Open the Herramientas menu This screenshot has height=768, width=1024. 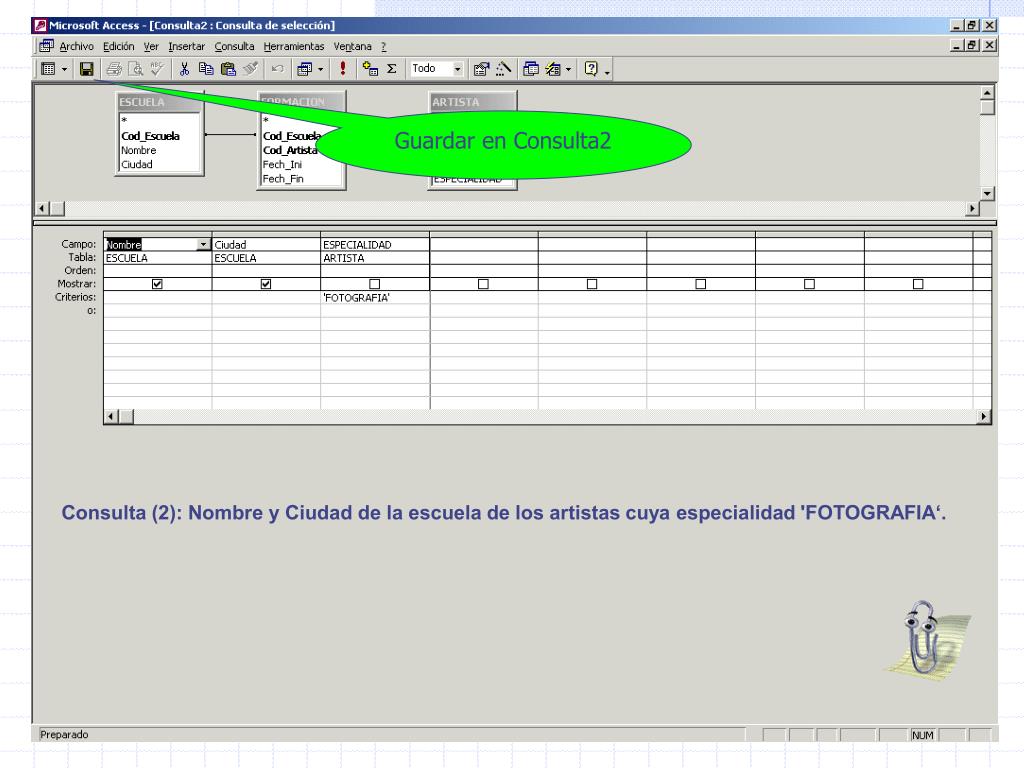point(294,46)
